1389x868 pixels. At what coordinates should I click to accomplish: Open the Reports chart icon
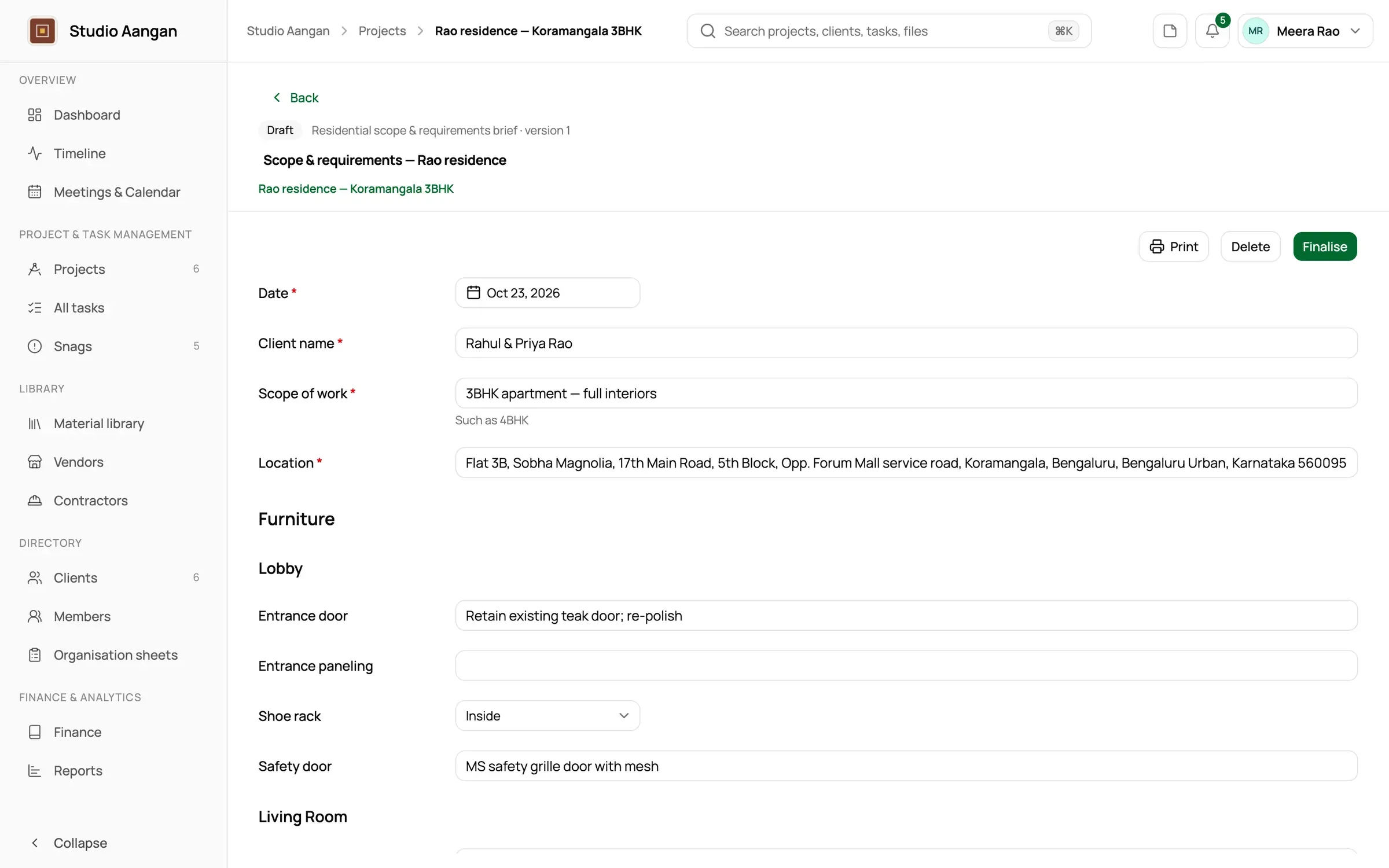[35, 770]
